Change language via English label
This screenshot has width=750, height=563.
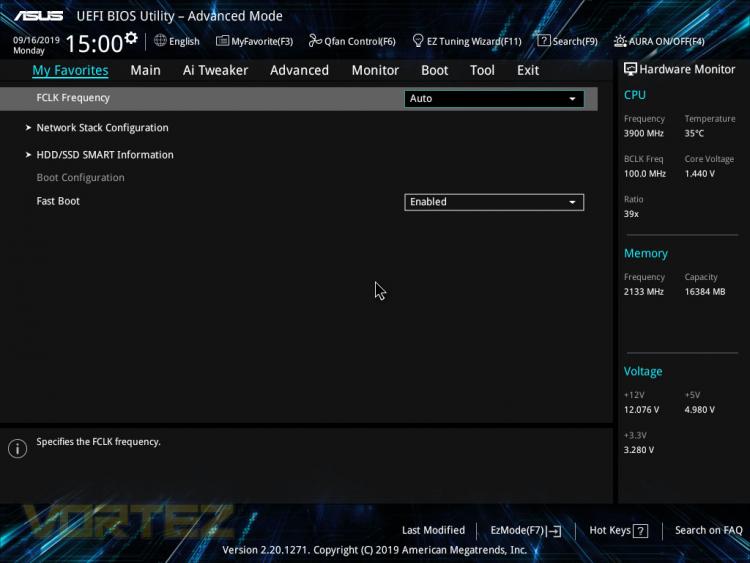[184, 42]
